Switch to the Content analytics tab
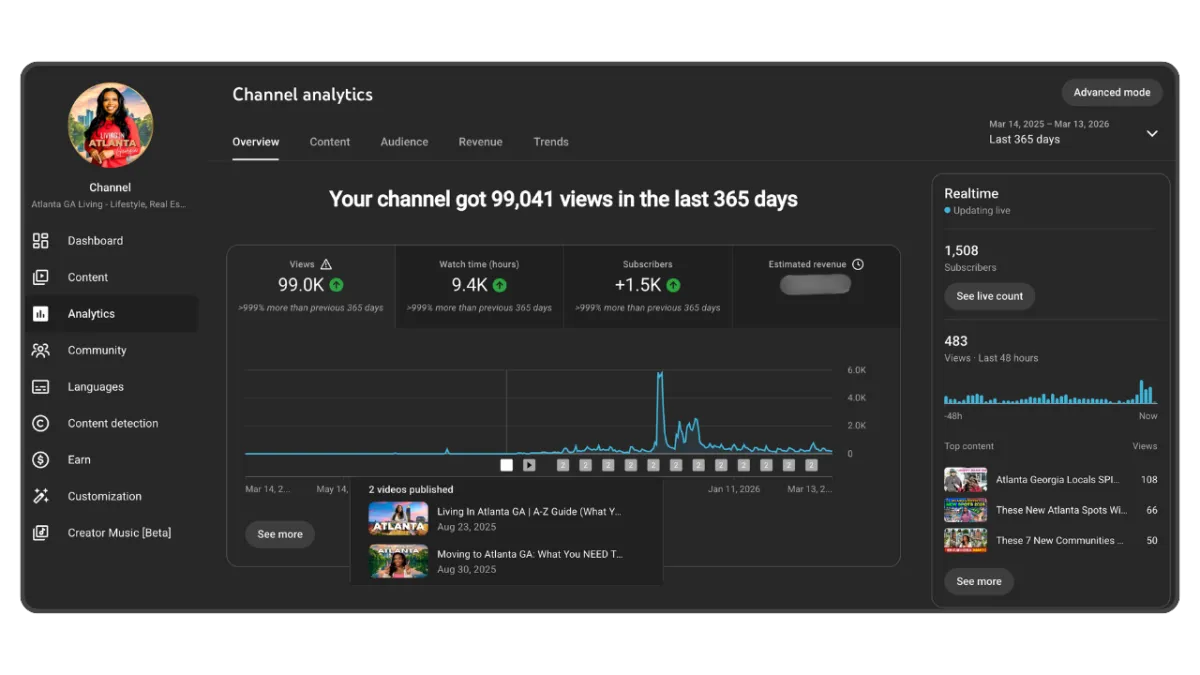 (330, 142)
